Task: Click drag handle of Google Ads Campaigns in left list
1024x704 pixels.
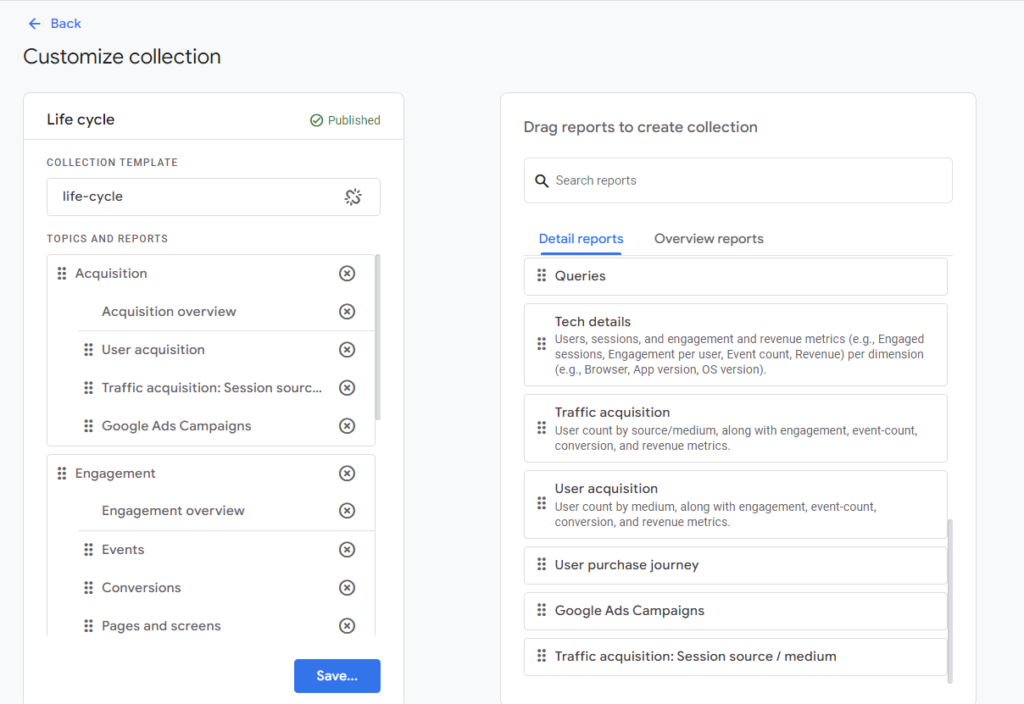Action: 88,426
